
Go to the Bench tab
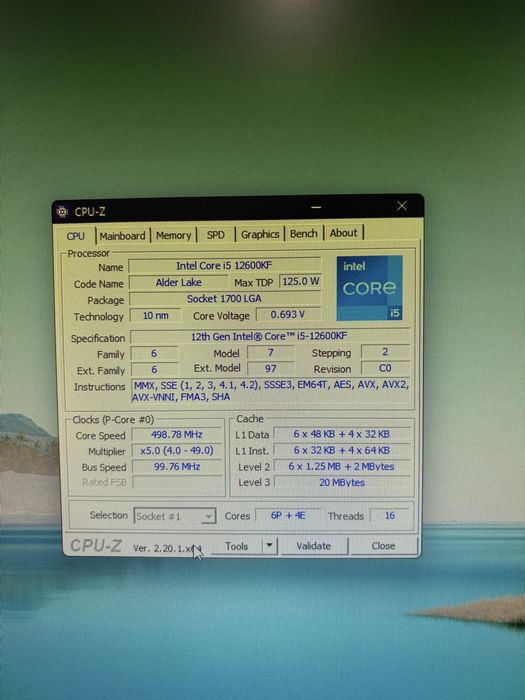[x=304, y=233]
